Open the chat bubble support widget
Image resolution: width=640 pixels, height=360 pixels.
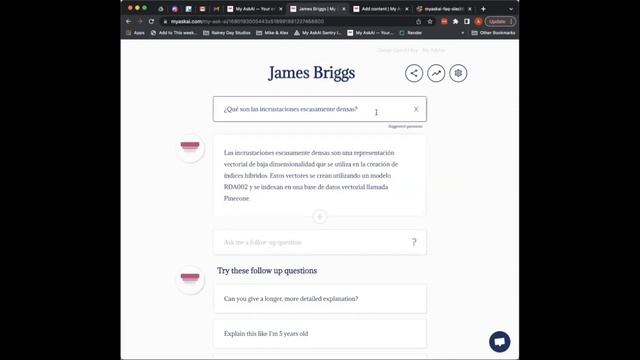(x=500, y=342)
